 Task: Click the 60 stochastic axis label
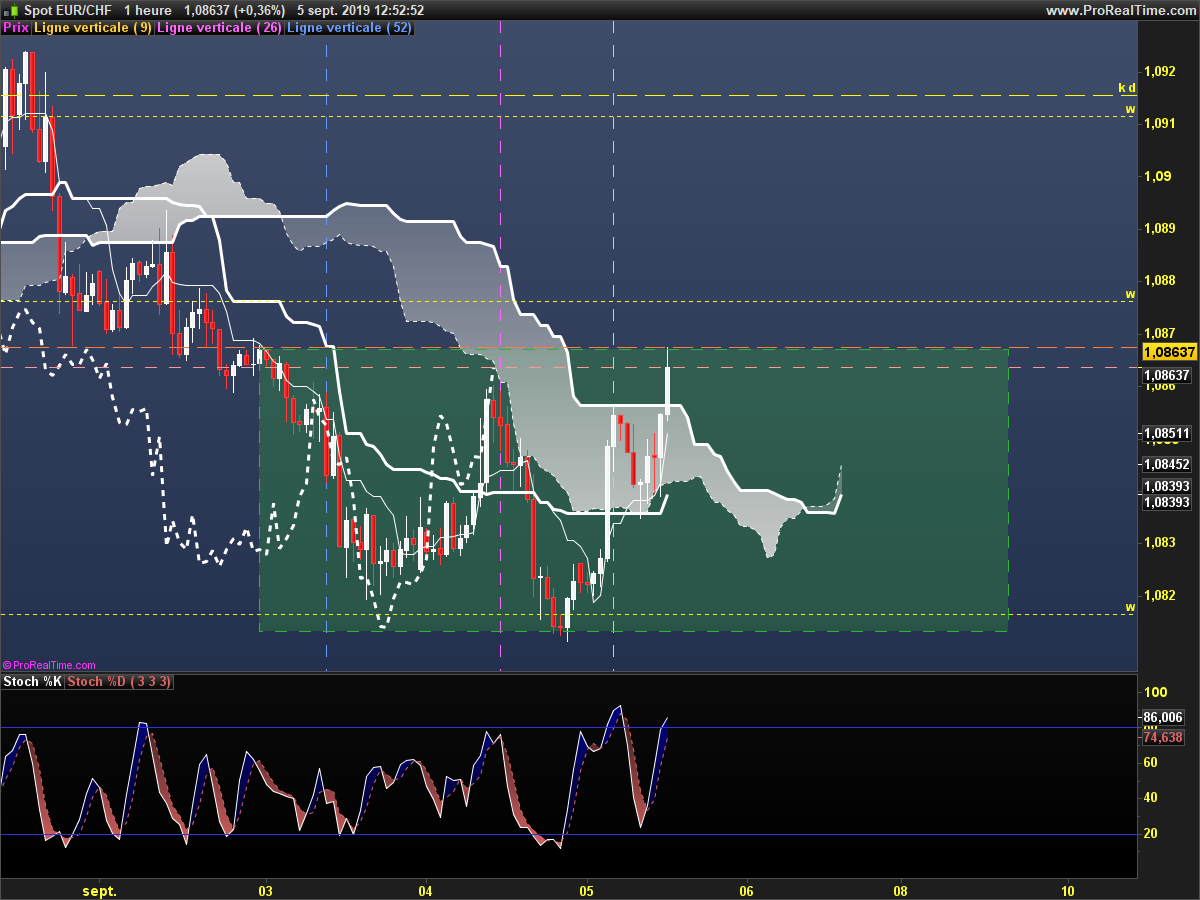click(x=1151, y=763)
